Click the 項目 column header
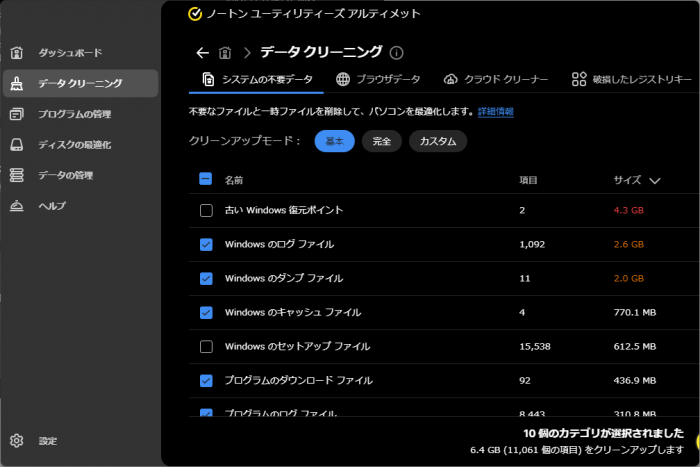The height and width of the screenshot is (467, 700). 528,180
